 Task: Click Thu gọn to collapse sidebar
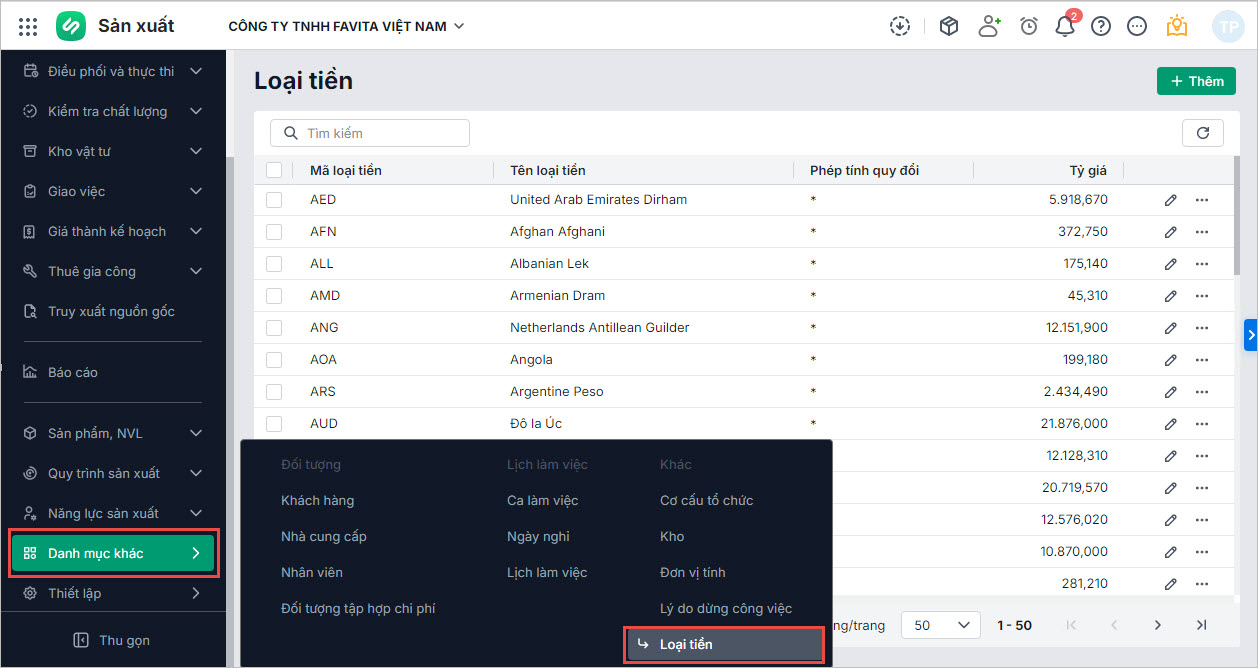113,640
